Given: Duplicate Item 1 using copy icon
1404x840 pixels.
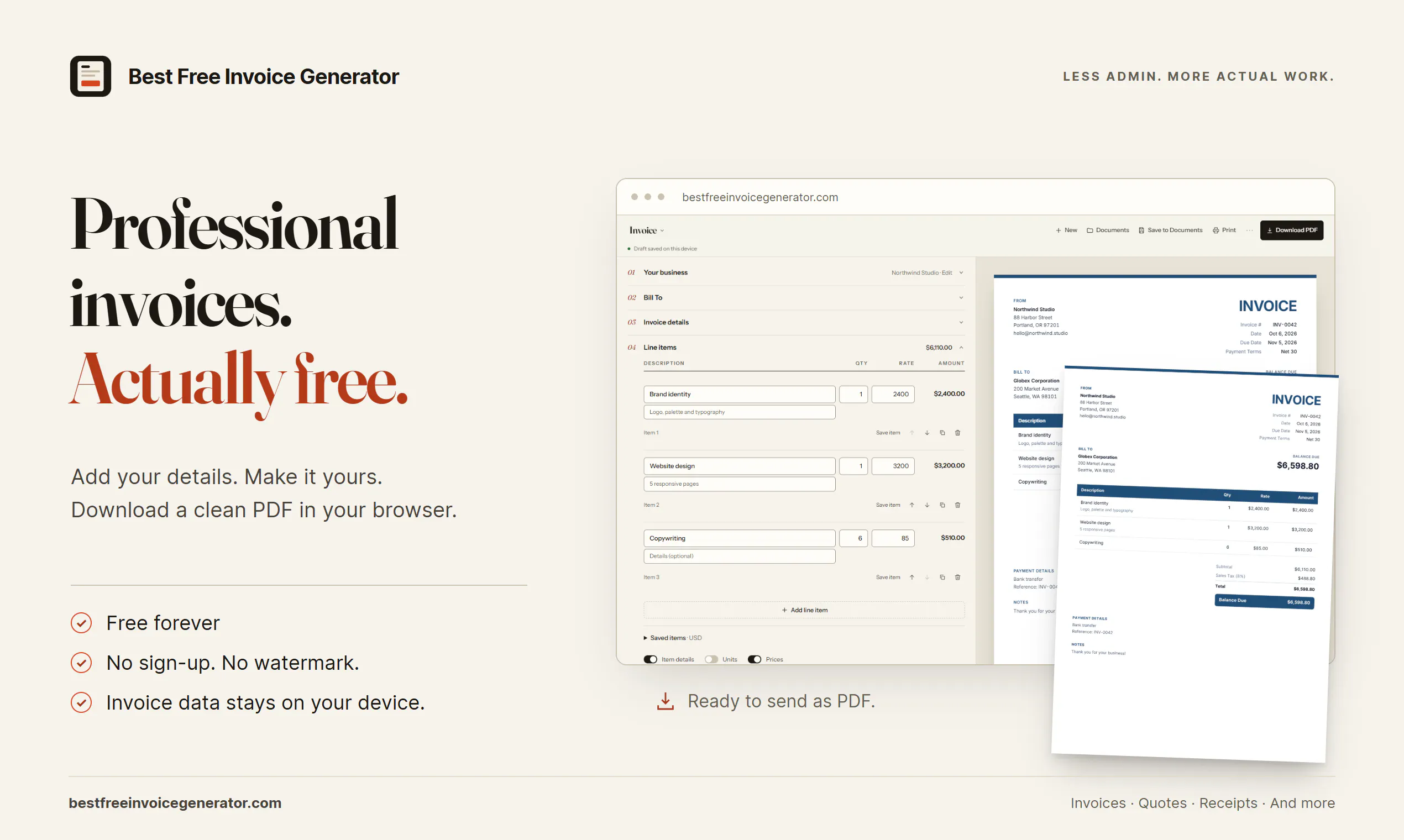Looking at the screenshot, I should [942, 433].
